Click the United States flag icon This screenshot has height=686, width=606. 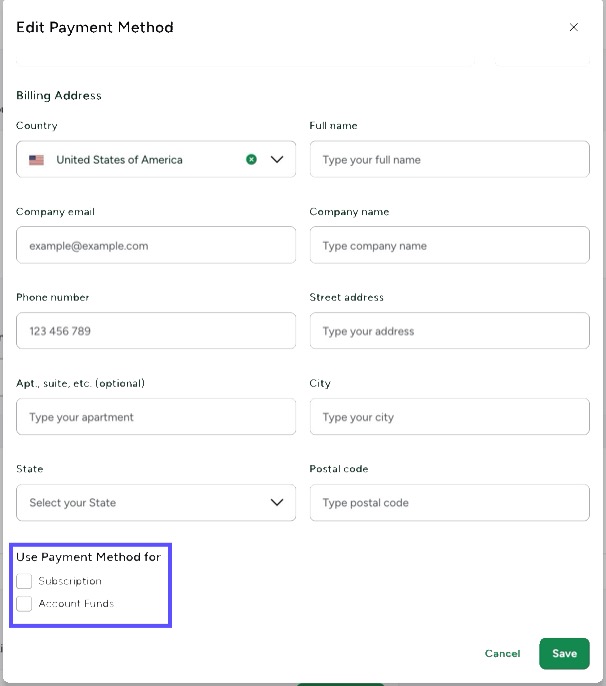pyautogui.click(x=37, y=160)
